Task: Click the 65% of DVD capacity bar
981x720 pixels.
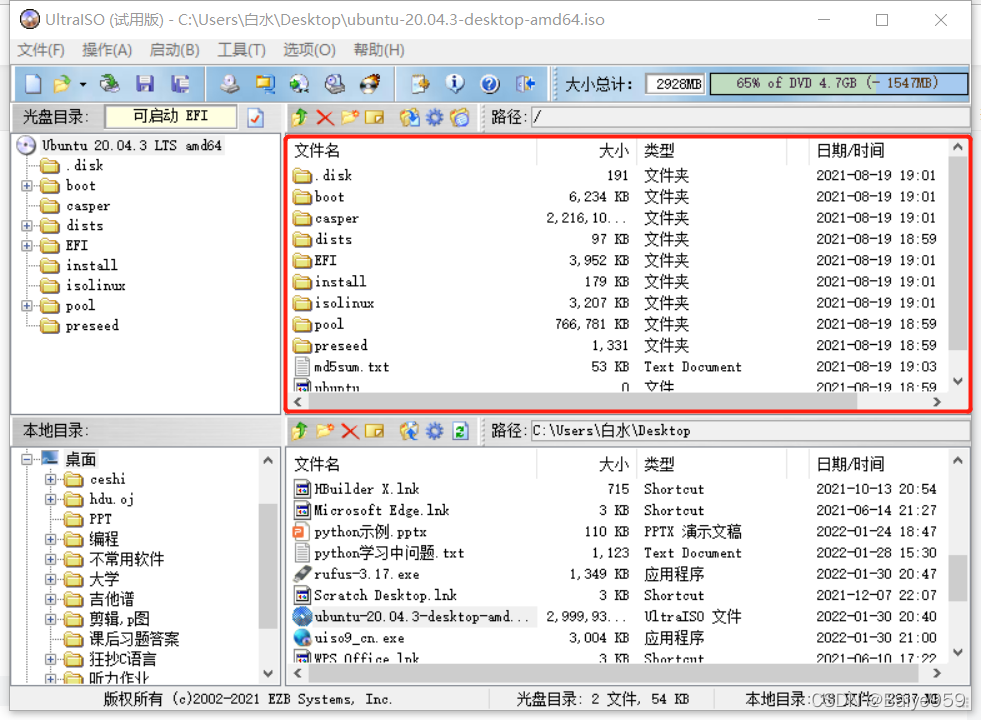Action: click(838, 83)
